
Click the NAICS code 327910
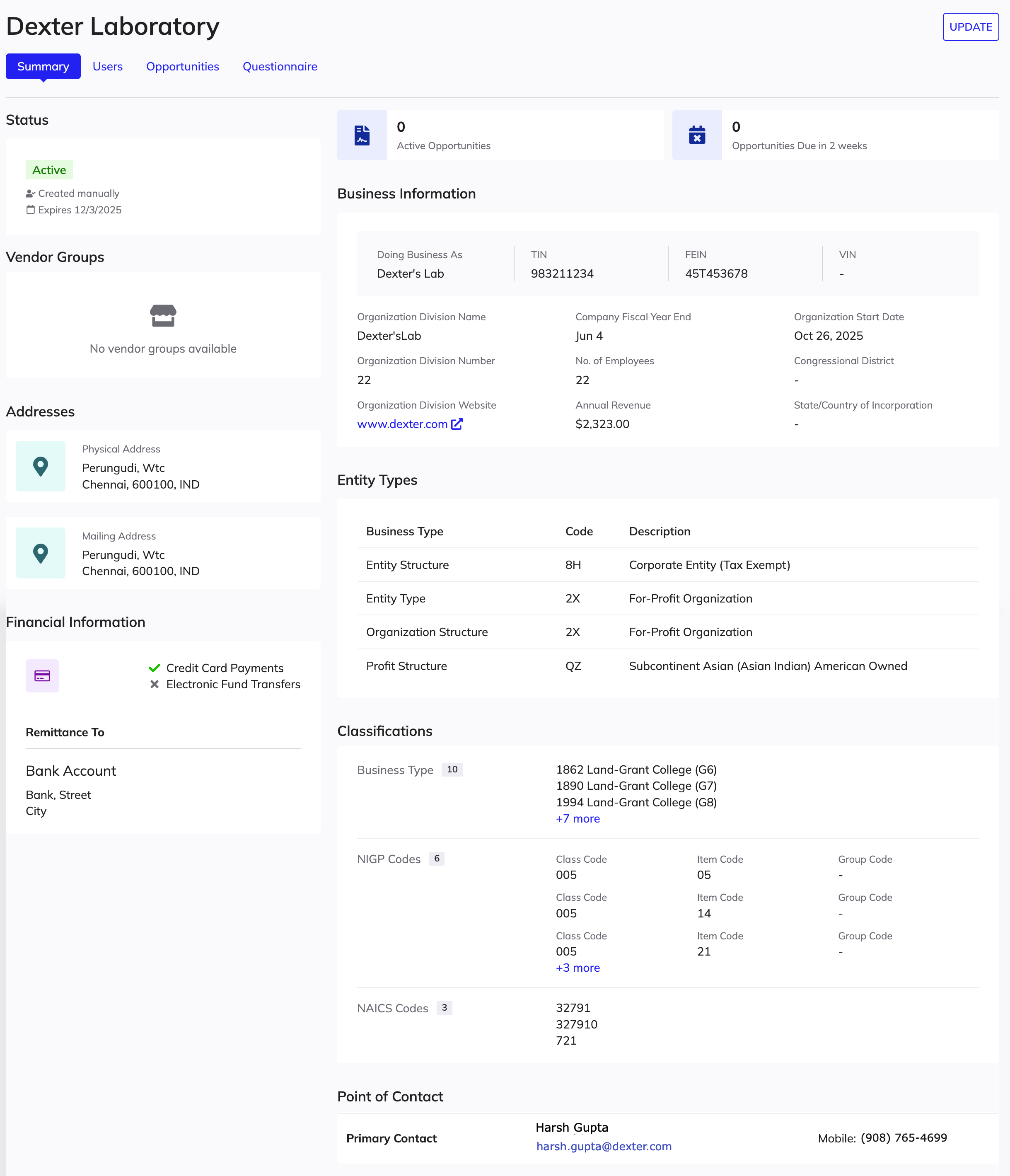tap(577, 1024)
